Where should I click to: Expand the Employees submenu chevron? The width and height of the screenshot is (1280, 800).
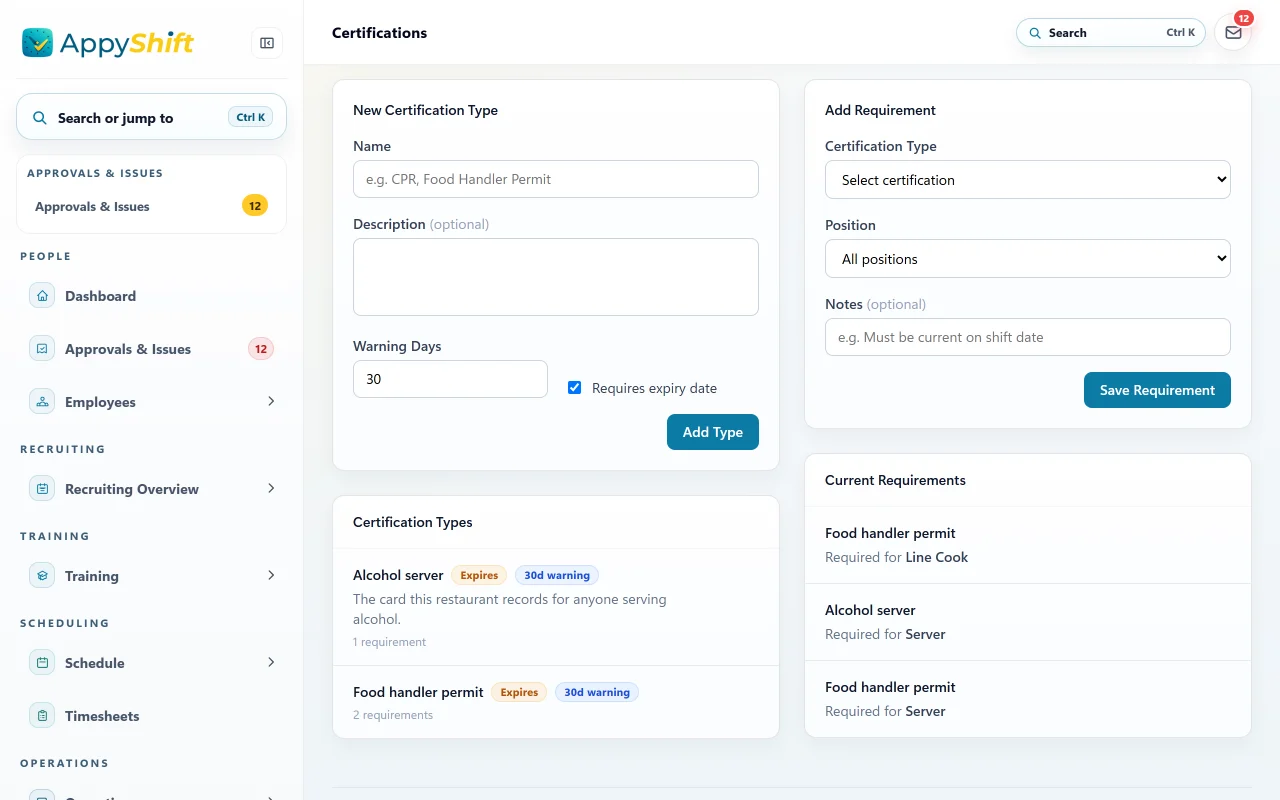coord(271,401)
